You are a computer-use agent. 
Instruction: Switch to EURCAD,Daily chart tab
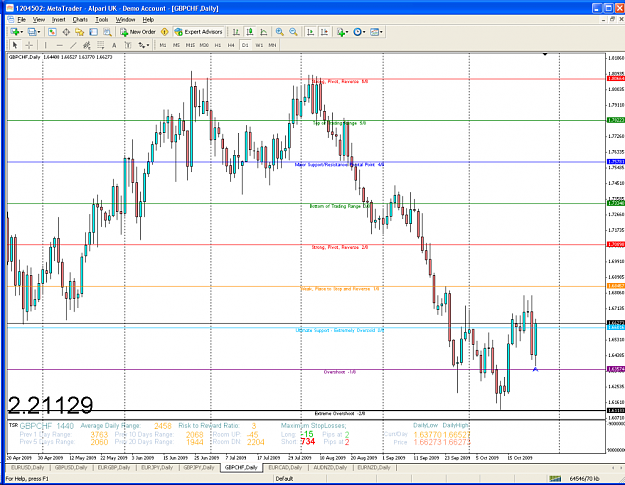[285, 467]
